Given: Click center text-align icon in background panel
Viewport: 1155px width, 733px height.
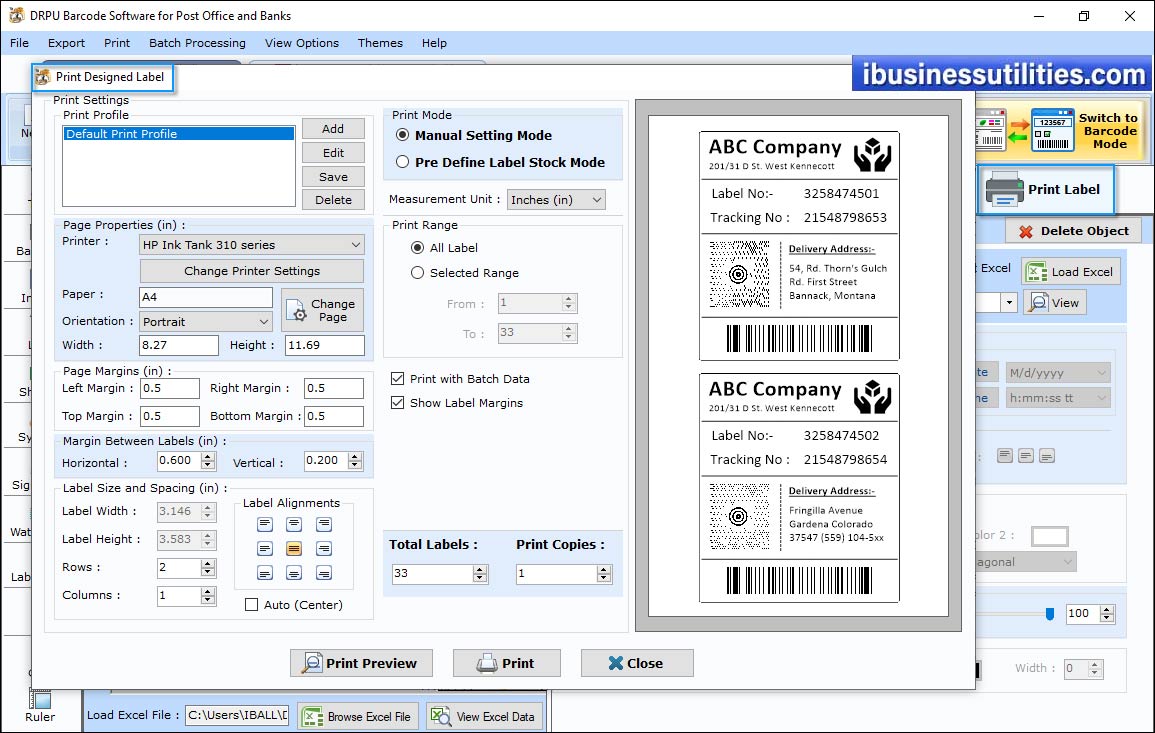Looking at the screenshot, I should coord(1026,456).
